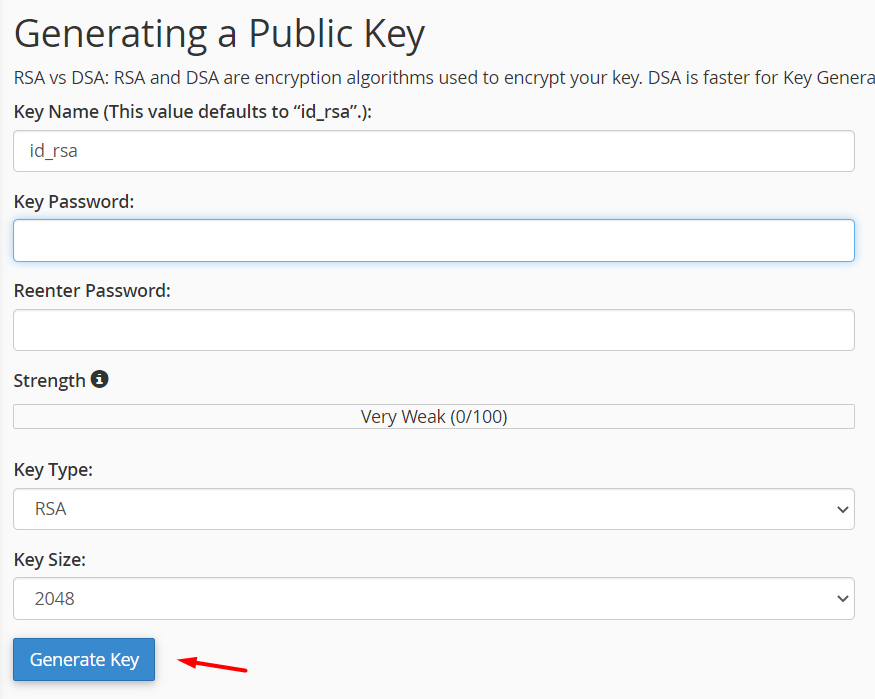Click the Key Size label

click(50, 560)
